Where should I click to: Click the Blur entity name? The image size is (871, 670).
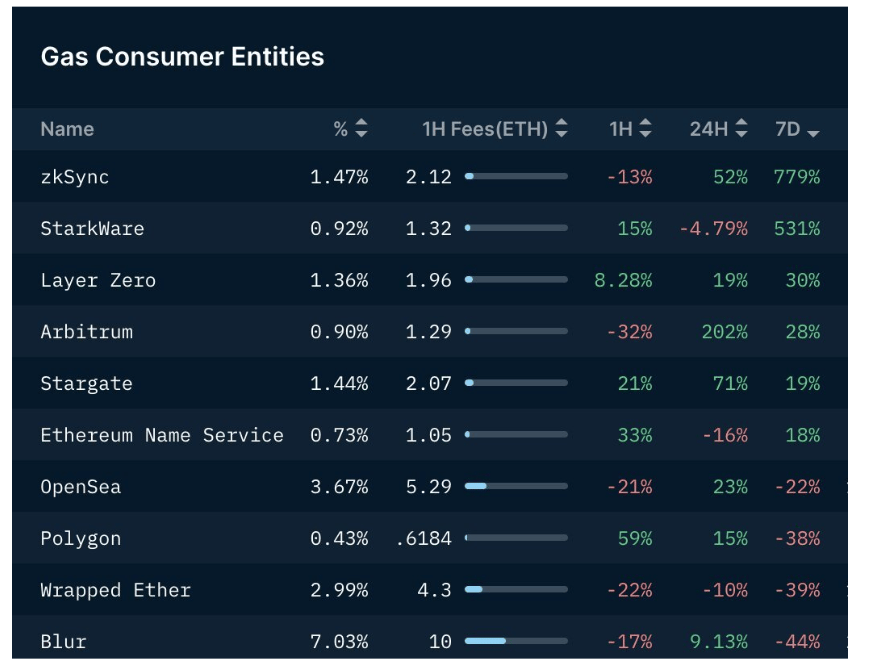(63, 641)
